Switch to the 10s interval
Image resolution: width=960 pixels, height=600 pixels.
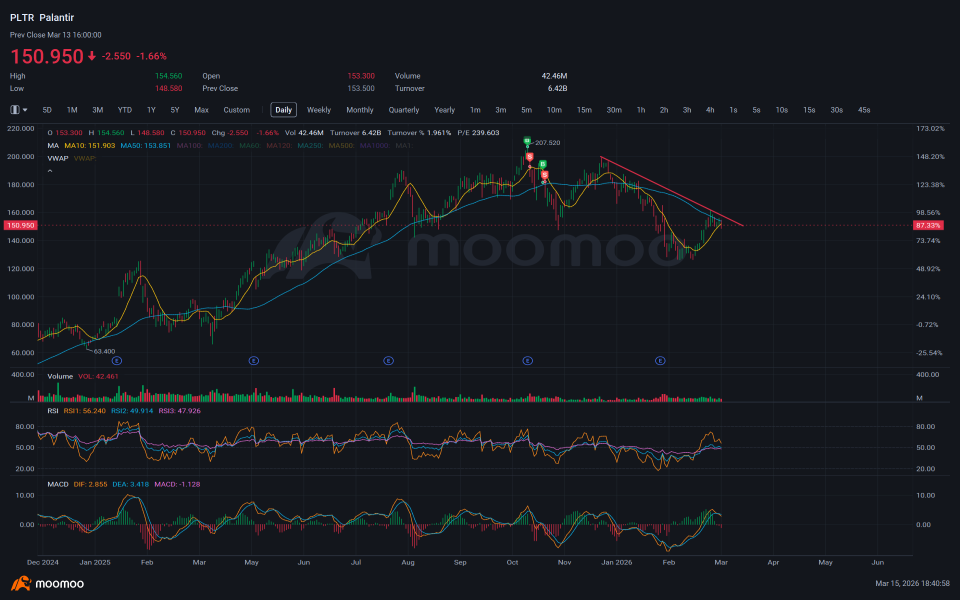(782, 110)
